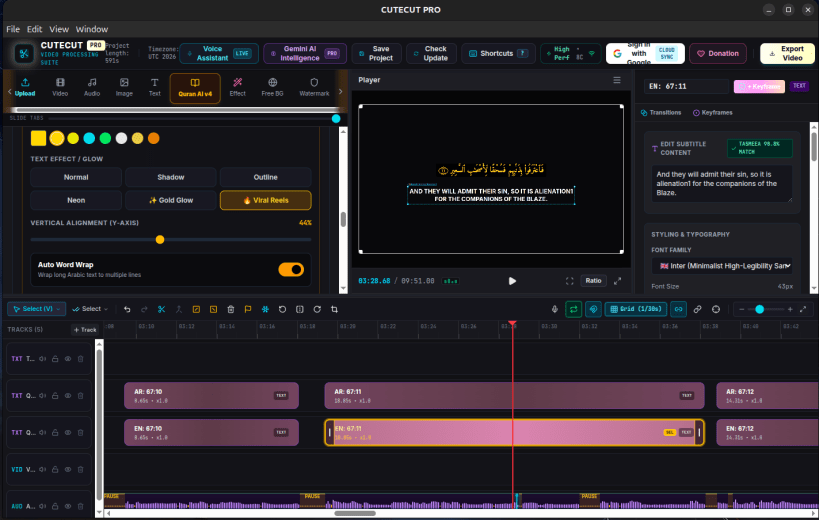819x520 pixels.
Task: Open the Free BG globe tool
Action: pos(272,87)
